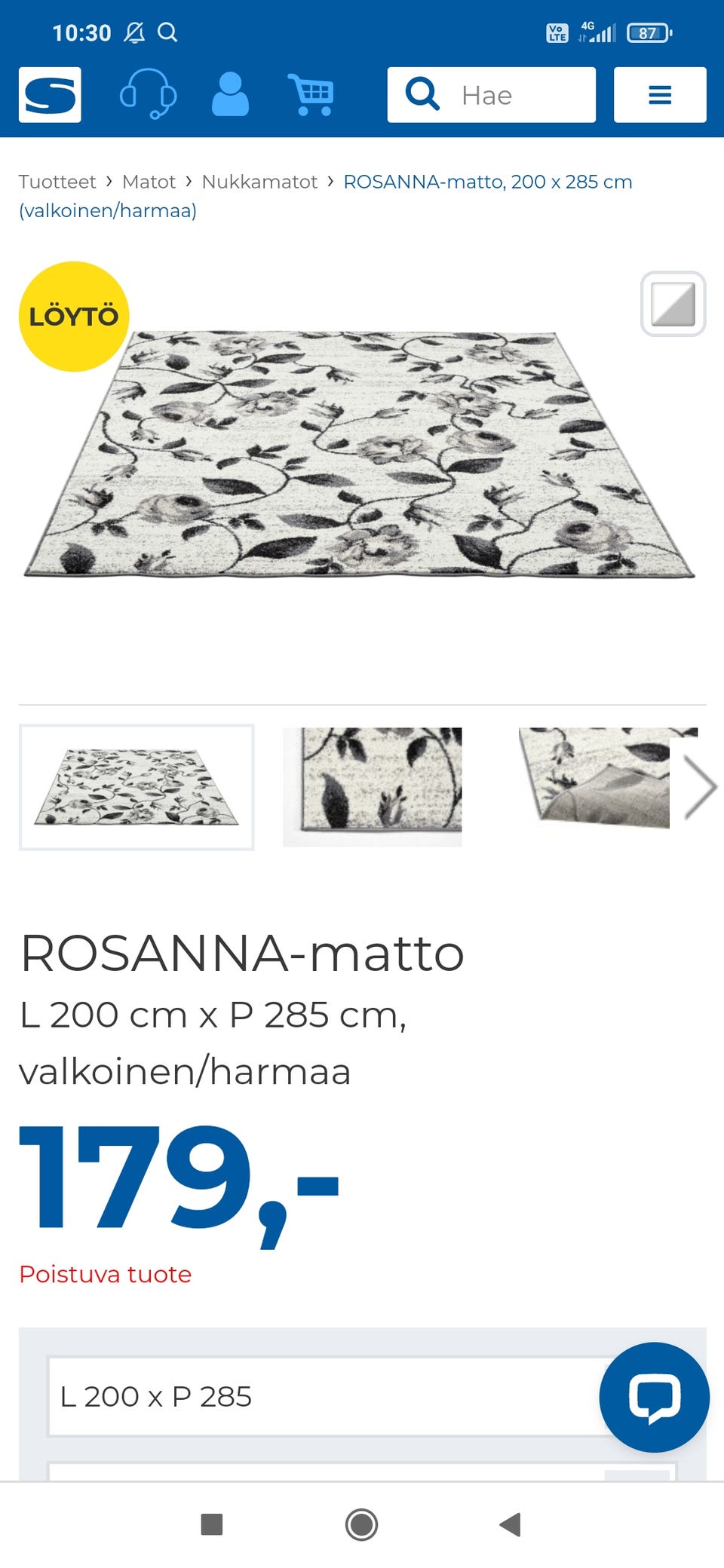Image resolution: width=724 pixels, height=1568 pixels.
Task: Open customer service headset icon
Action: point(149,94)
